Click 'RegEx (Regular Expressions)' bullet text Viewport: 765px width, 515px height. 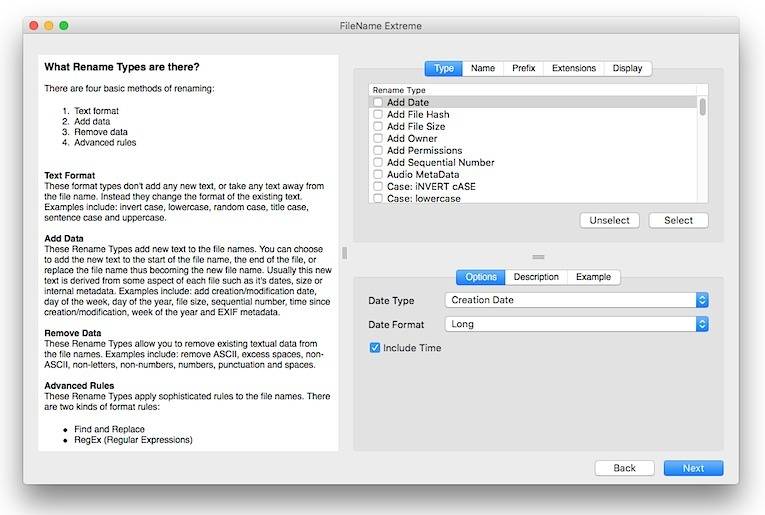[133, 440]
